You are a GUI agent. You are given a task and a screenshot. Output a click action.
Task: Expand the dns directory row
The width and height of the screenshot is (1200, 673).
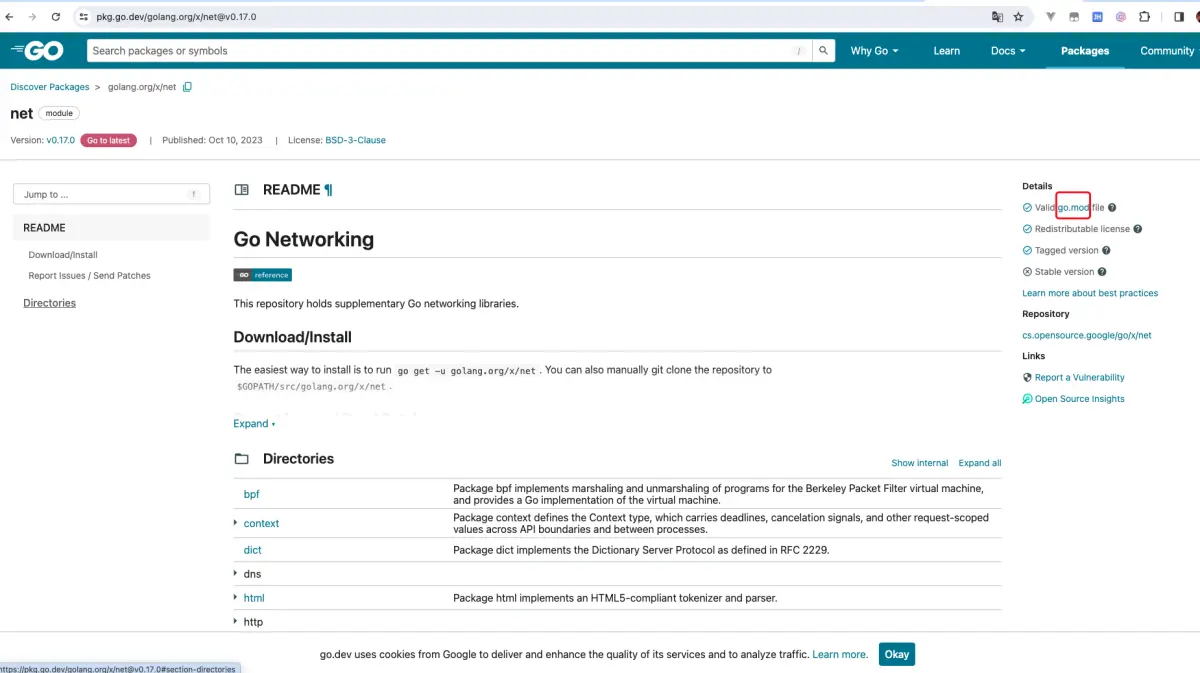pyautogui.click(x=236, y=574)
